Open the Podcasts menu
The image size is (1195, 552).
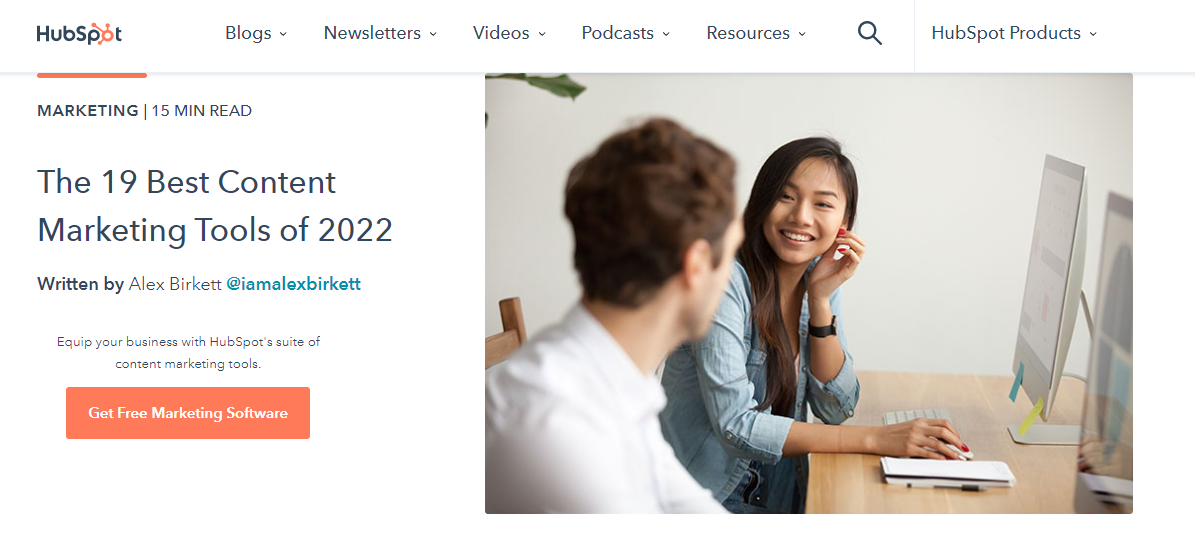[626, 33]
